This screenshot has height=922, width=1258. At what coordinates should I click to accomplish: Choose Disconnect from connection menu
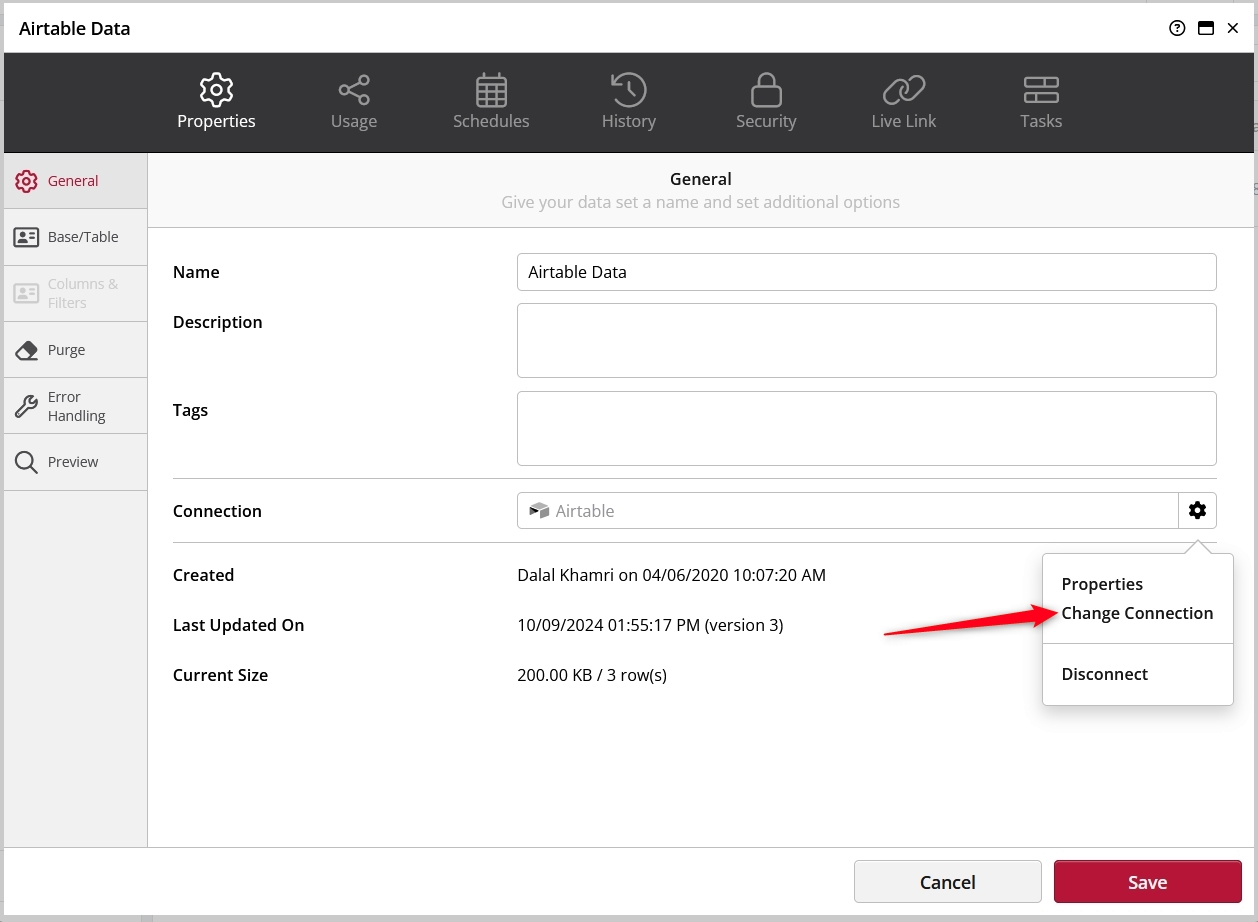click(x=1104, y=674)
